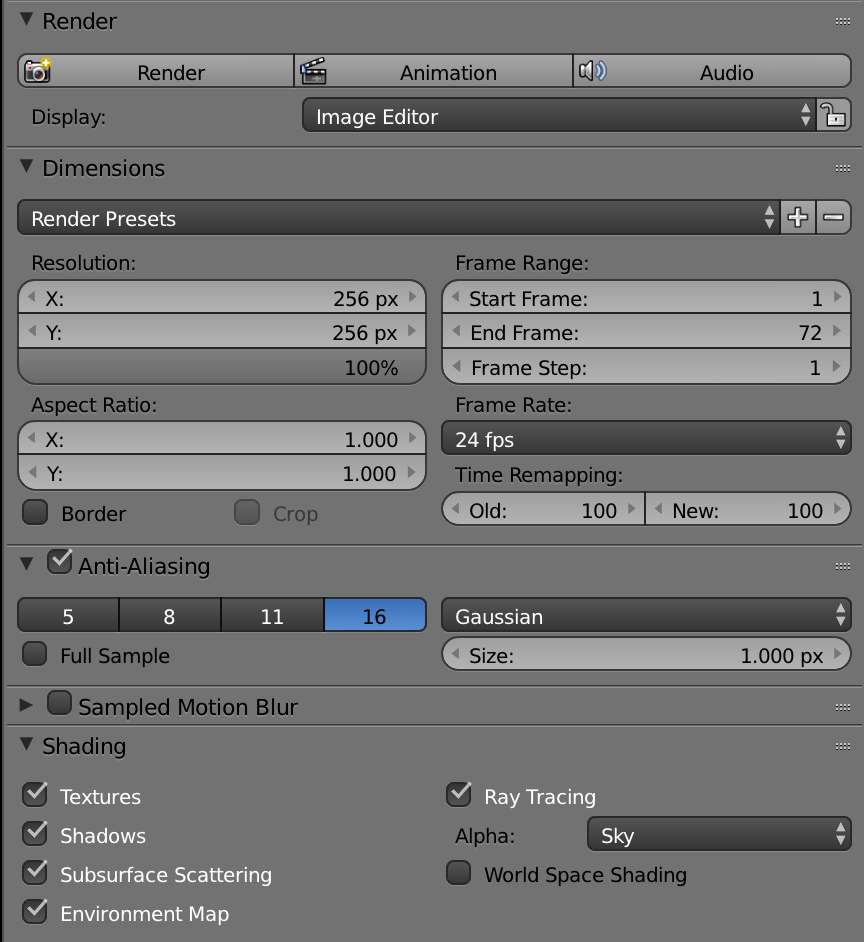Click the Render Presets selector
This screenshot has height=942, width=864.
[390, 216]
